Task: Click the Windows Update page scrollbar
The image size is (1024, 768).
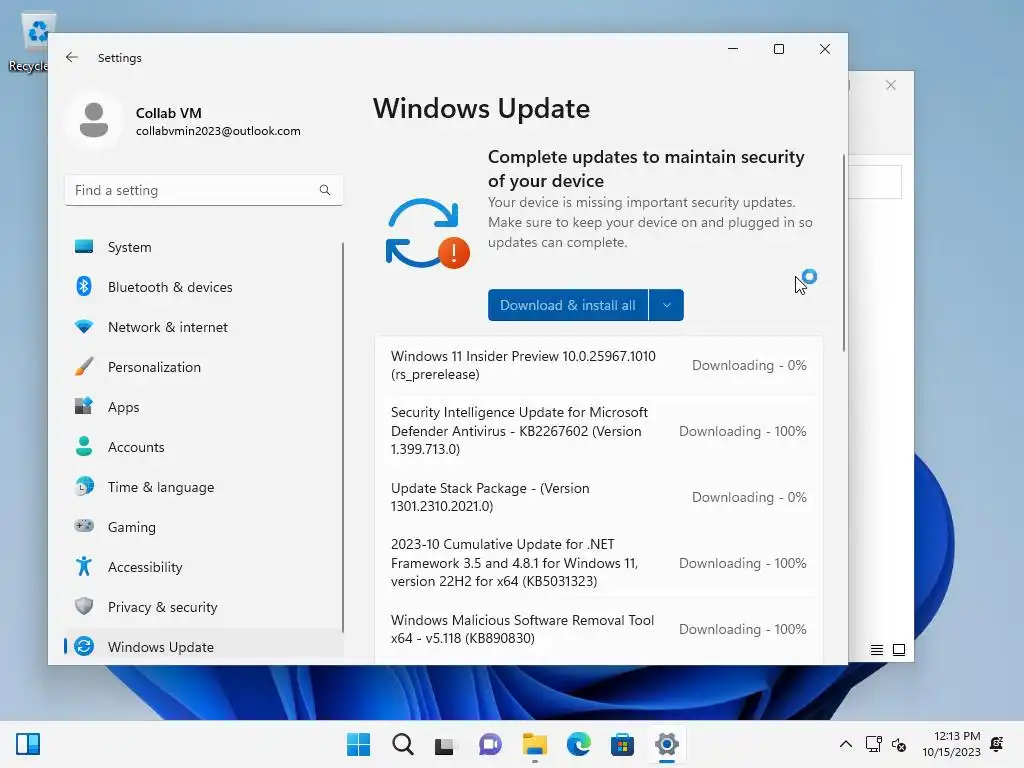Action: coord(844,253)
